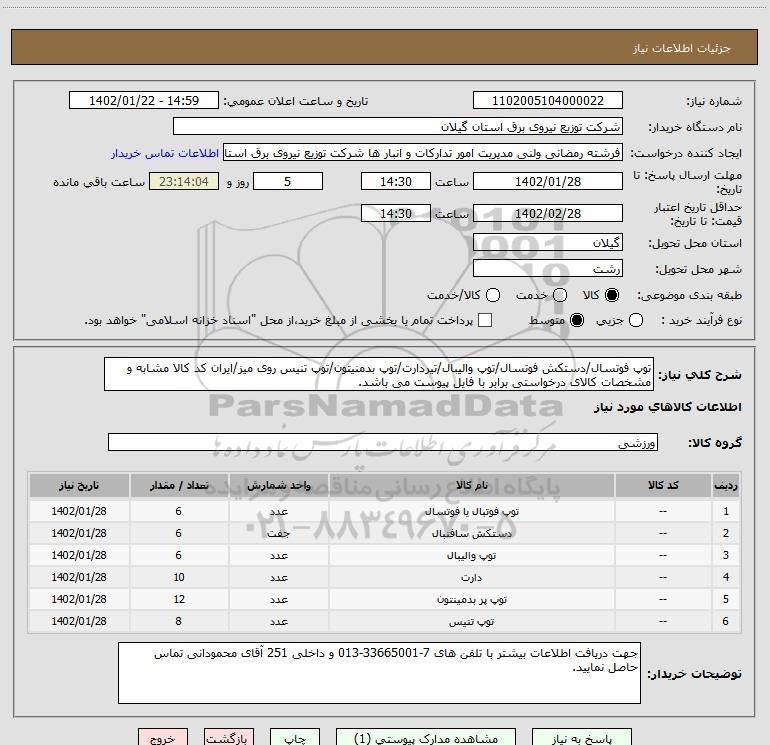Choose the متوسط purchase type radio
The width and height of the screenshot is (770, 745).
coord(577,320)
